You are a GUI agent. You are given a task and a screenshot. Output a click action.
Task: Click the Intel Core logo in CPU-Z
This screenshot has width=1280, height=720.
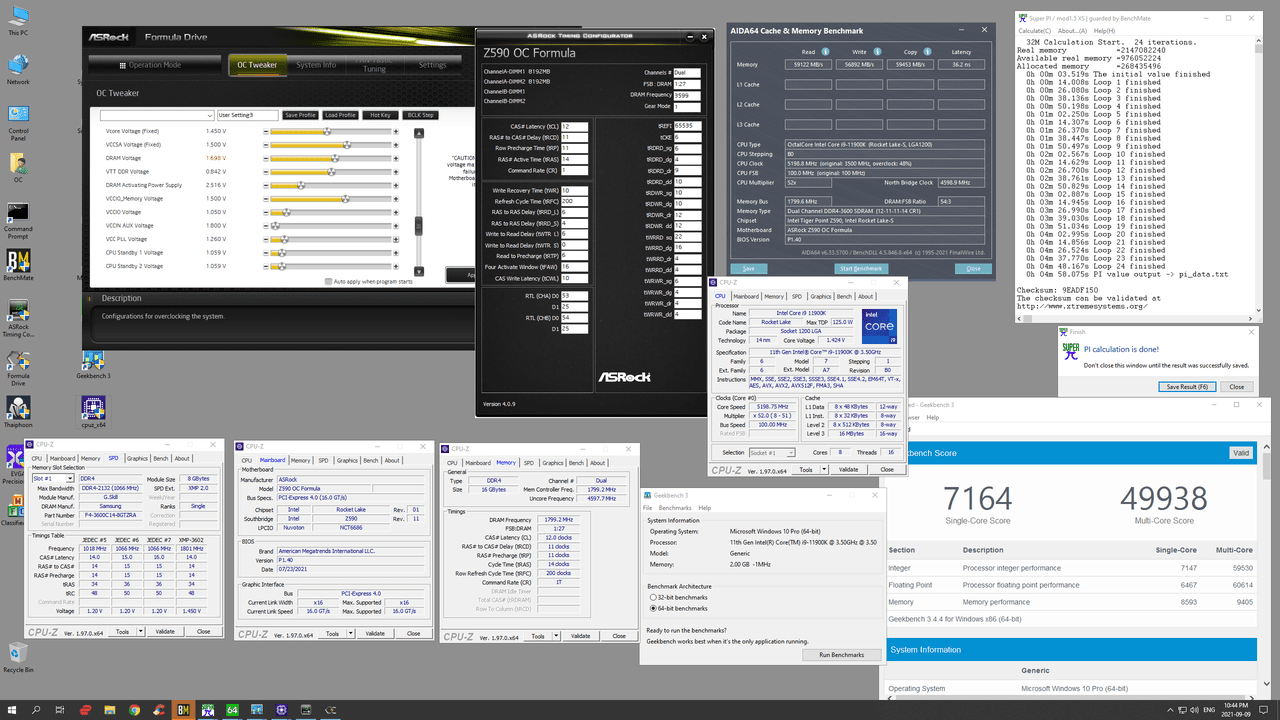[878, 327]
